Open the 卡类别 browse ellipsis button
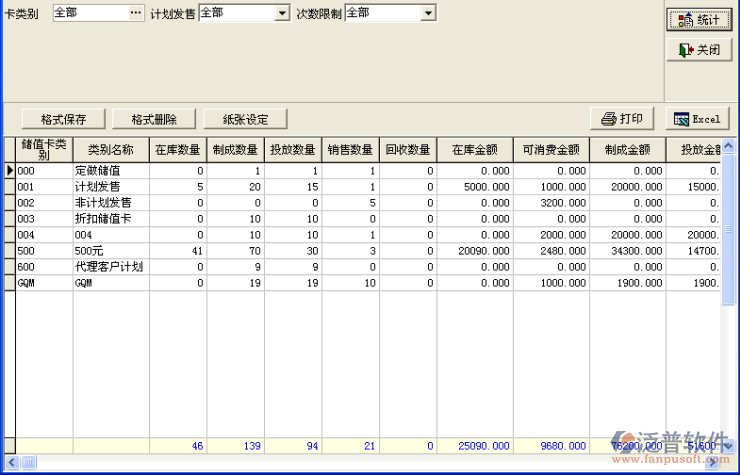The height and width of the screenshot is (475, 740). (136, 13)
